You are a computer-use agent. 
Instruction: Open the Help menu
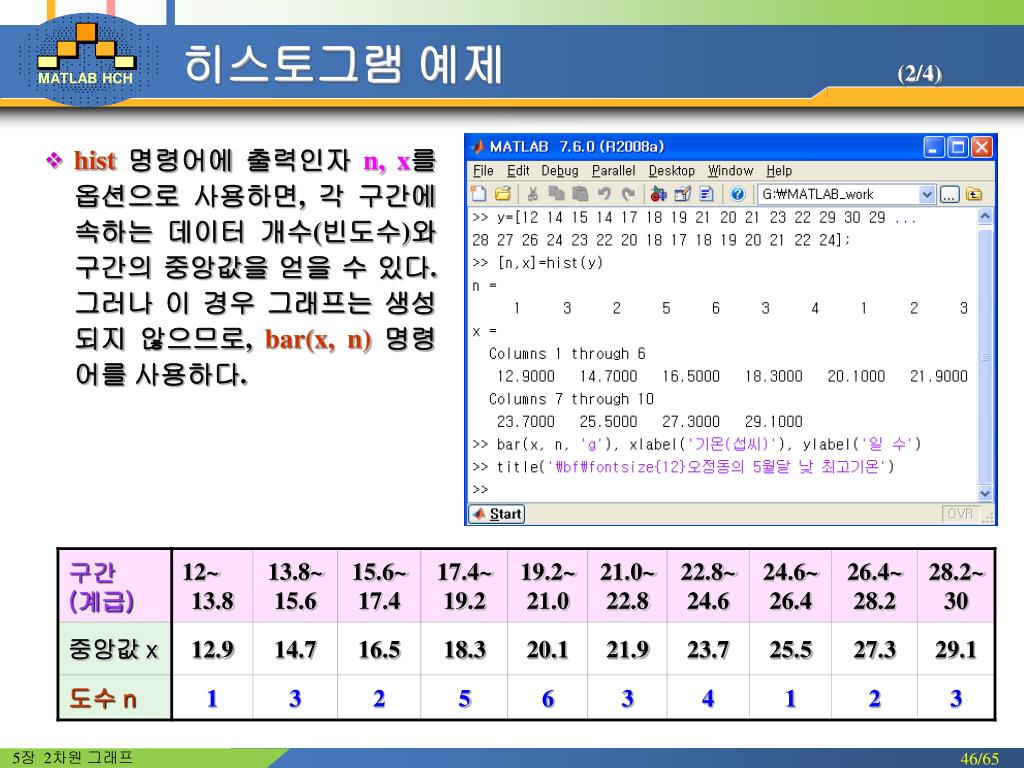pos(778,171)
